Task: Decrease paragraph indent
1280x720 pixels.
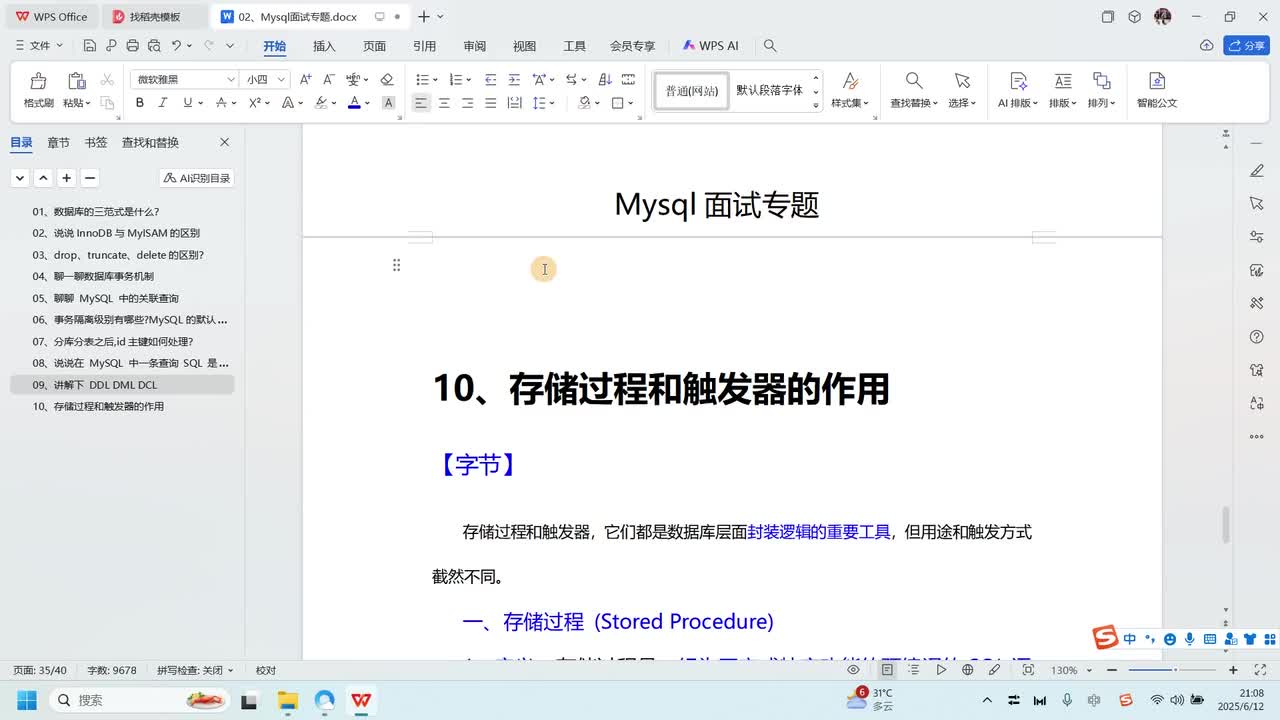Action: (490, 80)
